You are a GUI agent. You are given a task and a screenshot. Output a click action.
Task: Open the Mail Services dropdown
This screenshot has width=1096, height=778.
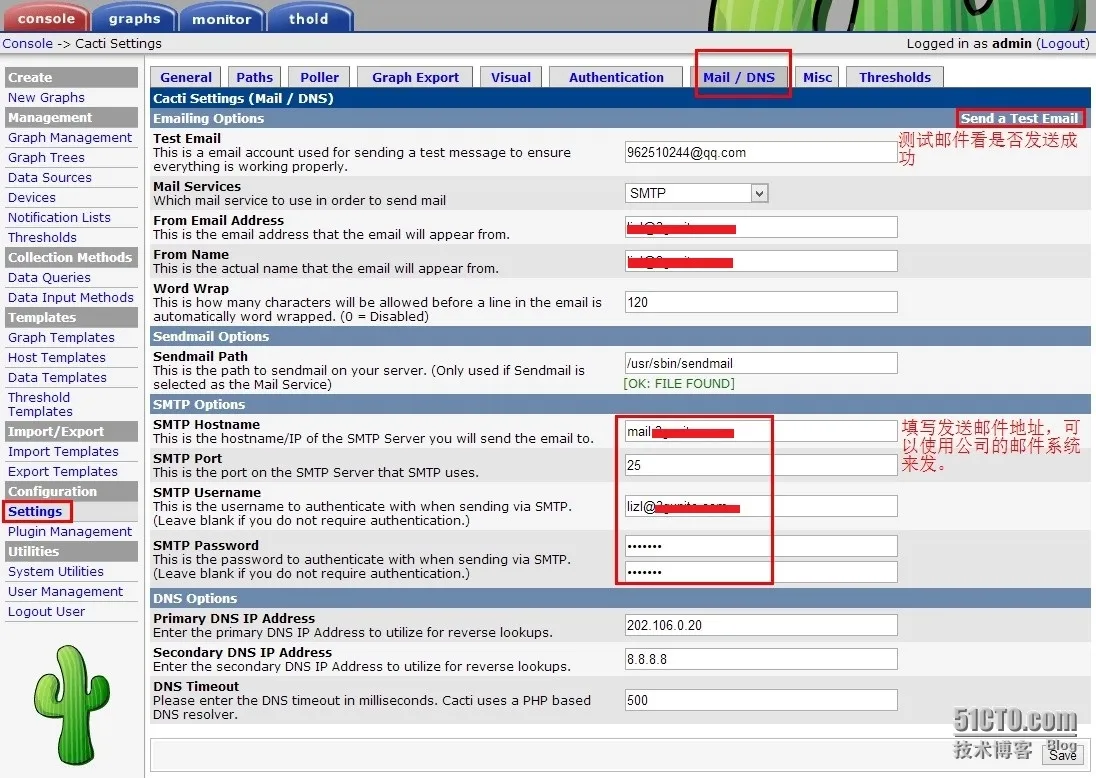pyautogui.click(x=696, y=193)
